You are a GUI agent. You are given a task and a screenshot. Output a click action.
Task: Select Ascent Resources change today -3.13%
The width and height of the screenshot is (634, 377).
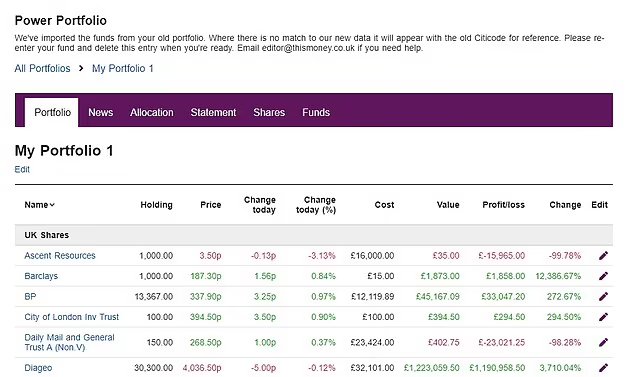(322, 256)
